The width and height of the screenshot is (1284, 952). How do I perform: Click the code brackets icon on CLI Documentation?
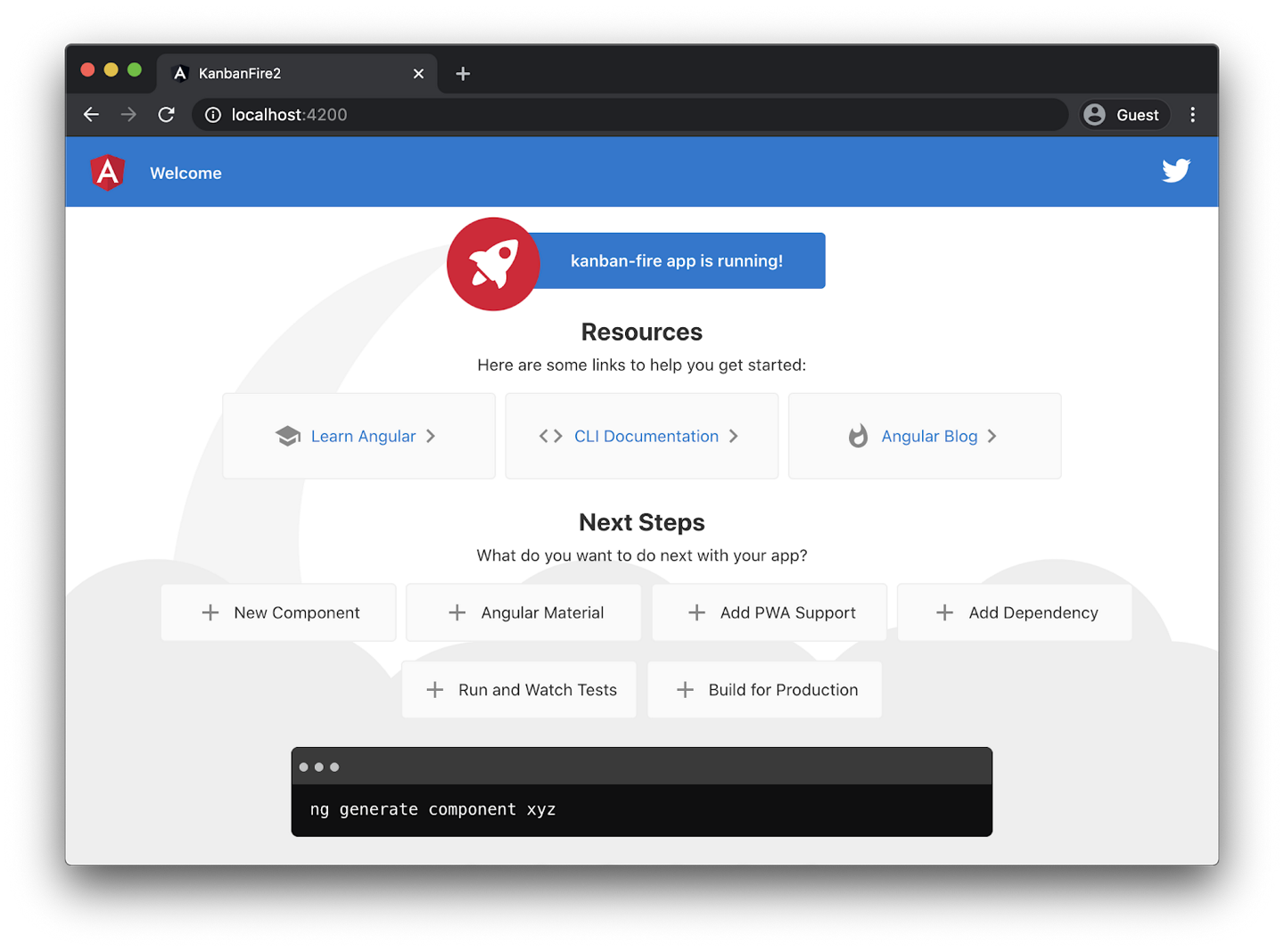(x=548, y=436)
